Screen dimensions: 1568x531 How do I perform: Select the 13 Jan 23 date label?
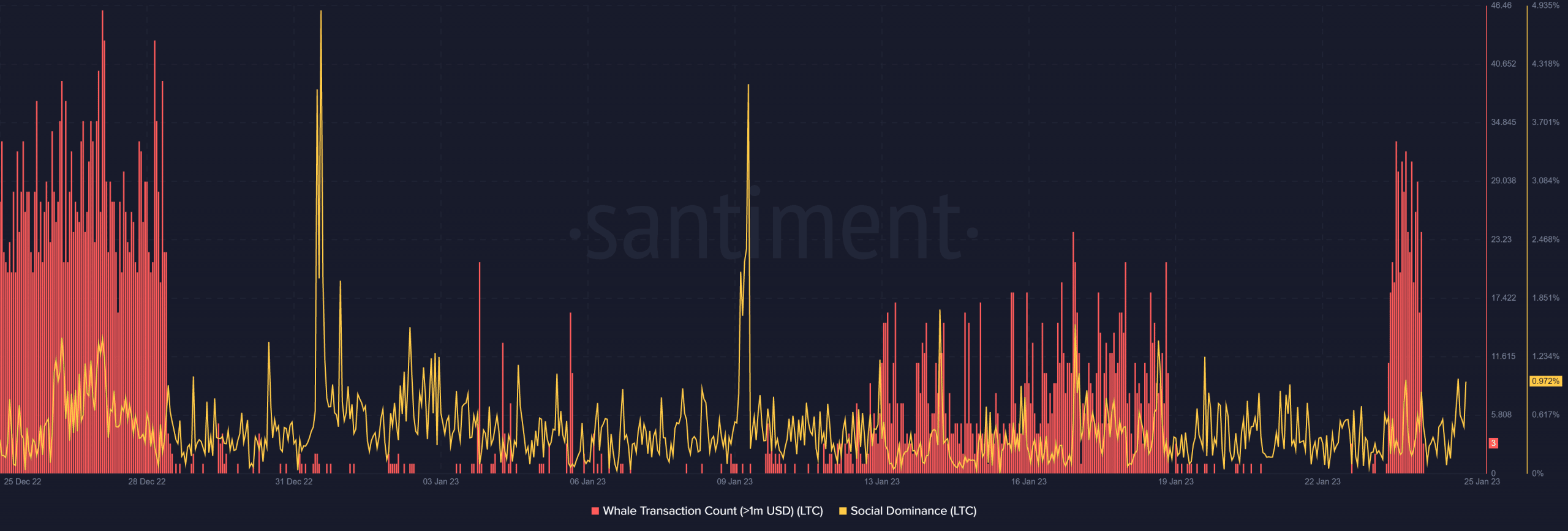point(882,481)
